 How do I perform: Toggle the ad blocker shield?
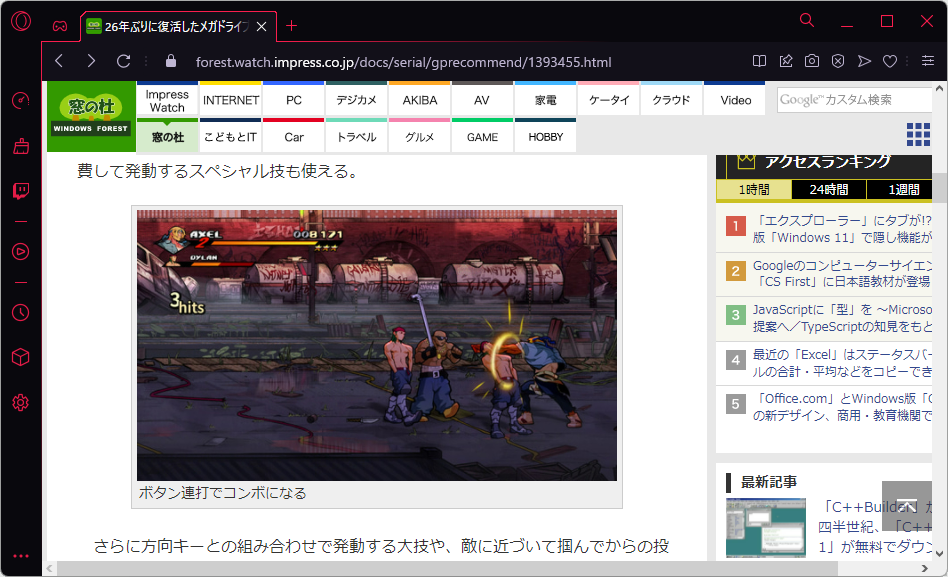click(x=838, y=61)
